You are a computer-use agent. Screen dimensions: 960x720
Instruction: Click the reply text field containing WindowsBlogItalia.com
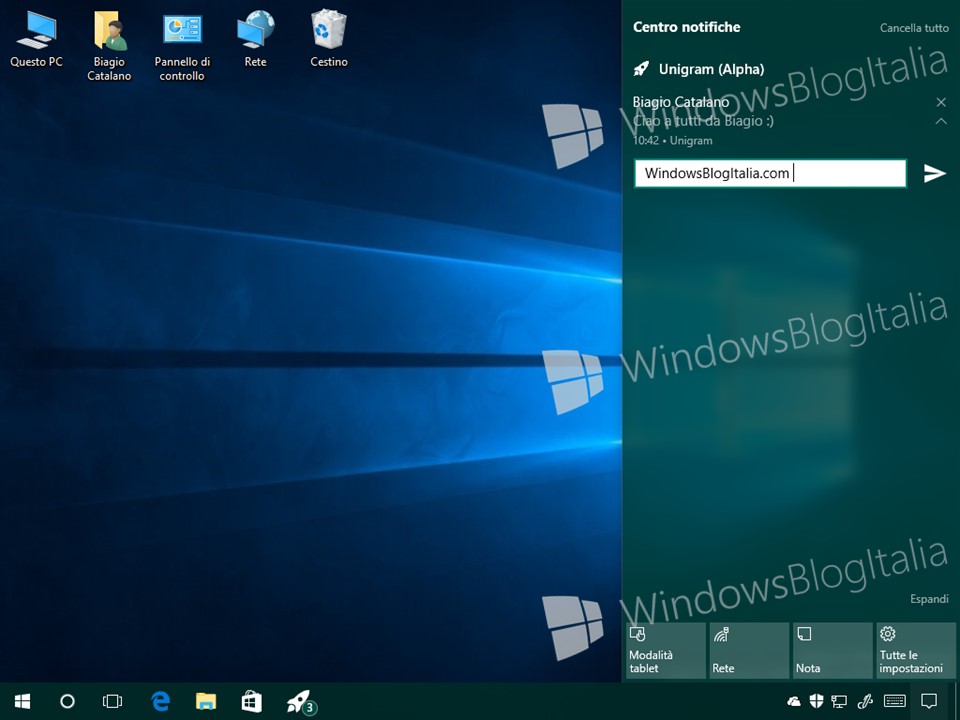tap(770, 173)
